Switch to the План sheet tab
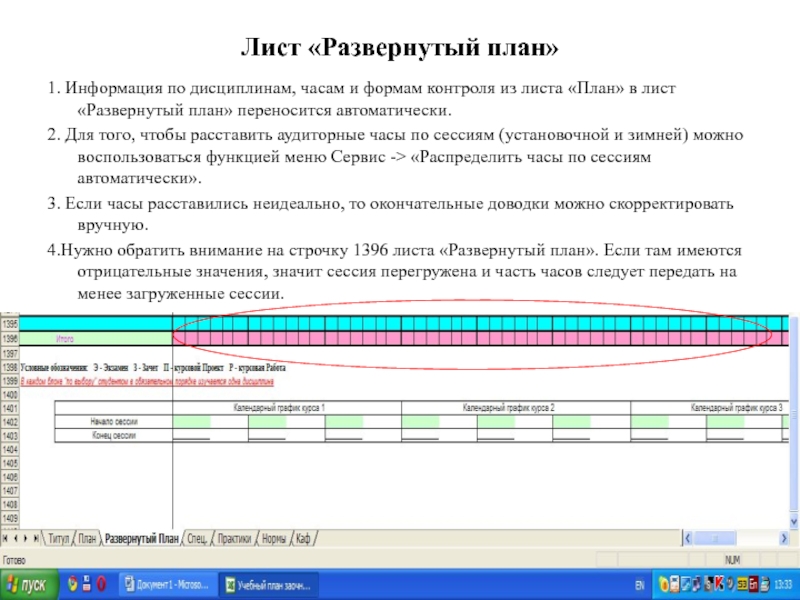Viewport: 800px width, 600px height. [87, 539]
